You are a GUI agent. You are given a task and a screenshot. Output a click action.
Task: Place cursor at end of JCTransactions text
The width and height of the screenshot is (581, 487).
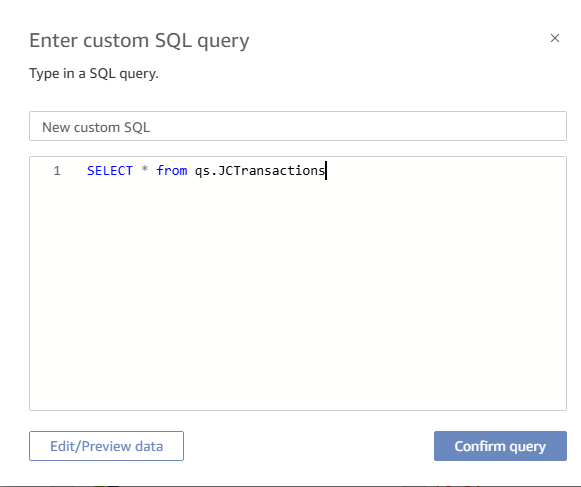[325, 171]
